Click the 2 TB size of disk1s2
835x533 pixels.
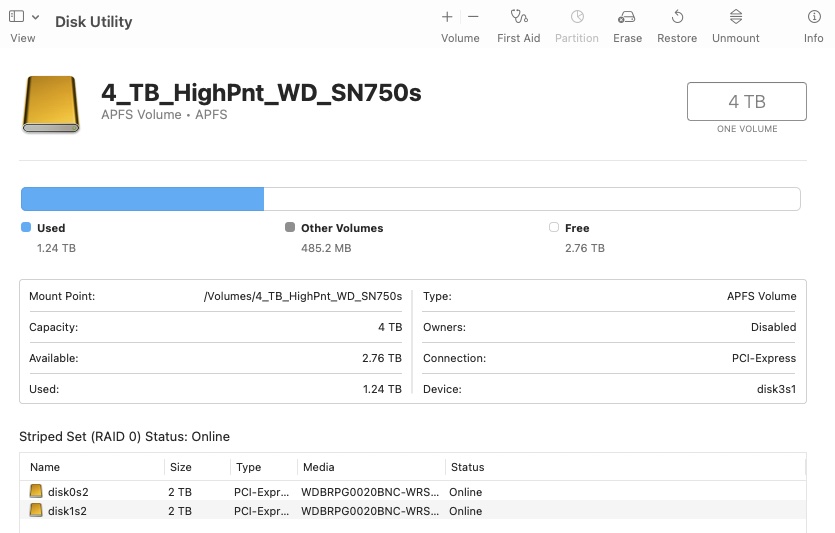(179, 511)
